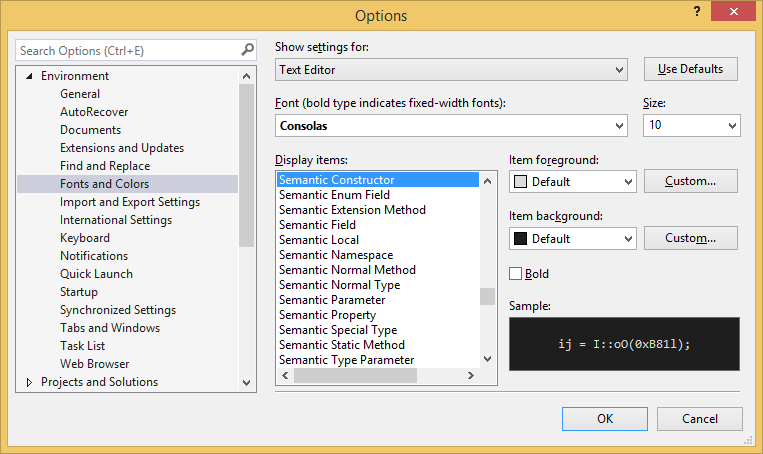Select the General options page
763x454 pixels.
[80, 94]
